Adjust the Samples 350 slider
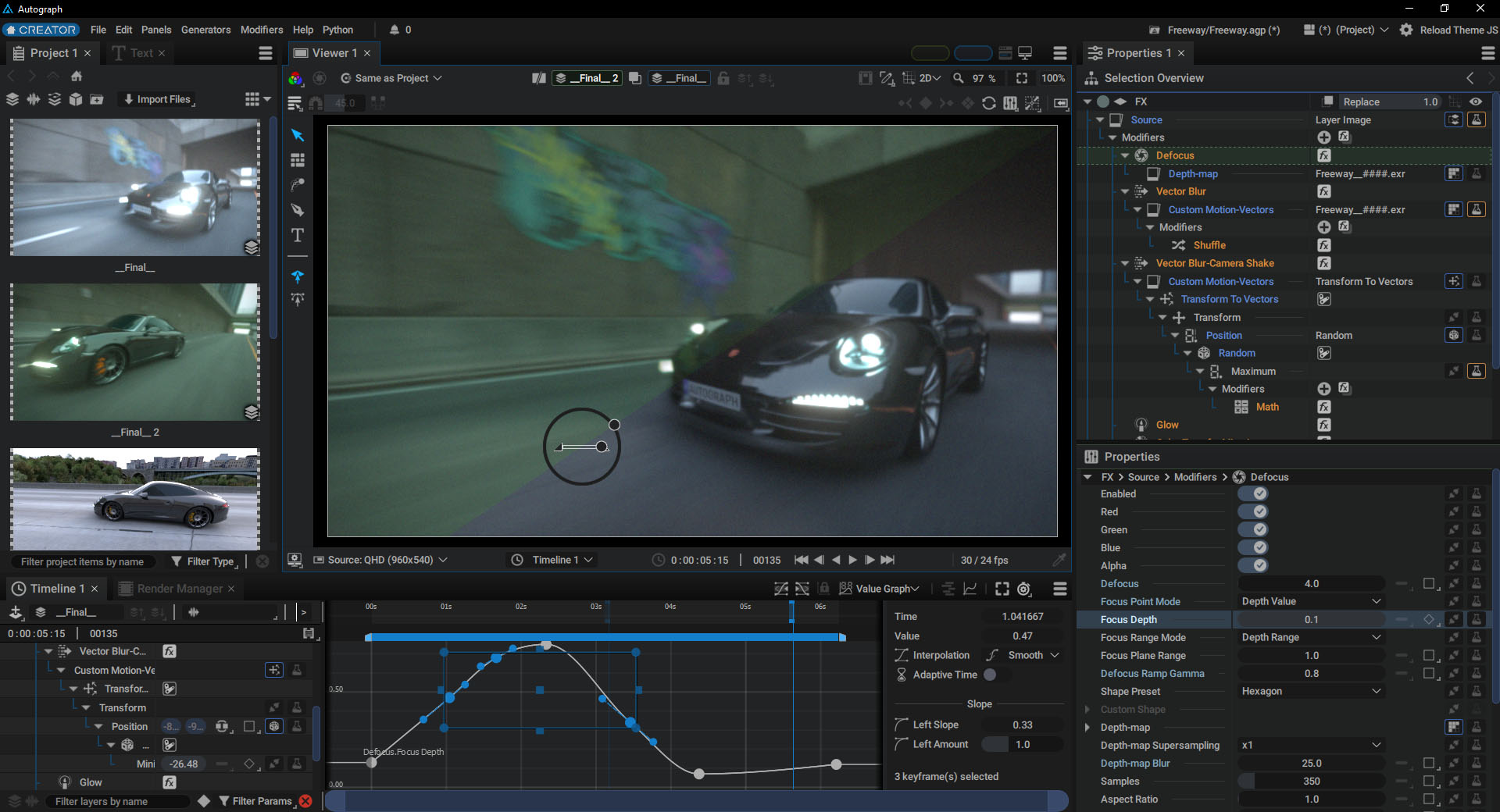The height and width of the screenshot is (812, 1500). (x=1311, y=781)
